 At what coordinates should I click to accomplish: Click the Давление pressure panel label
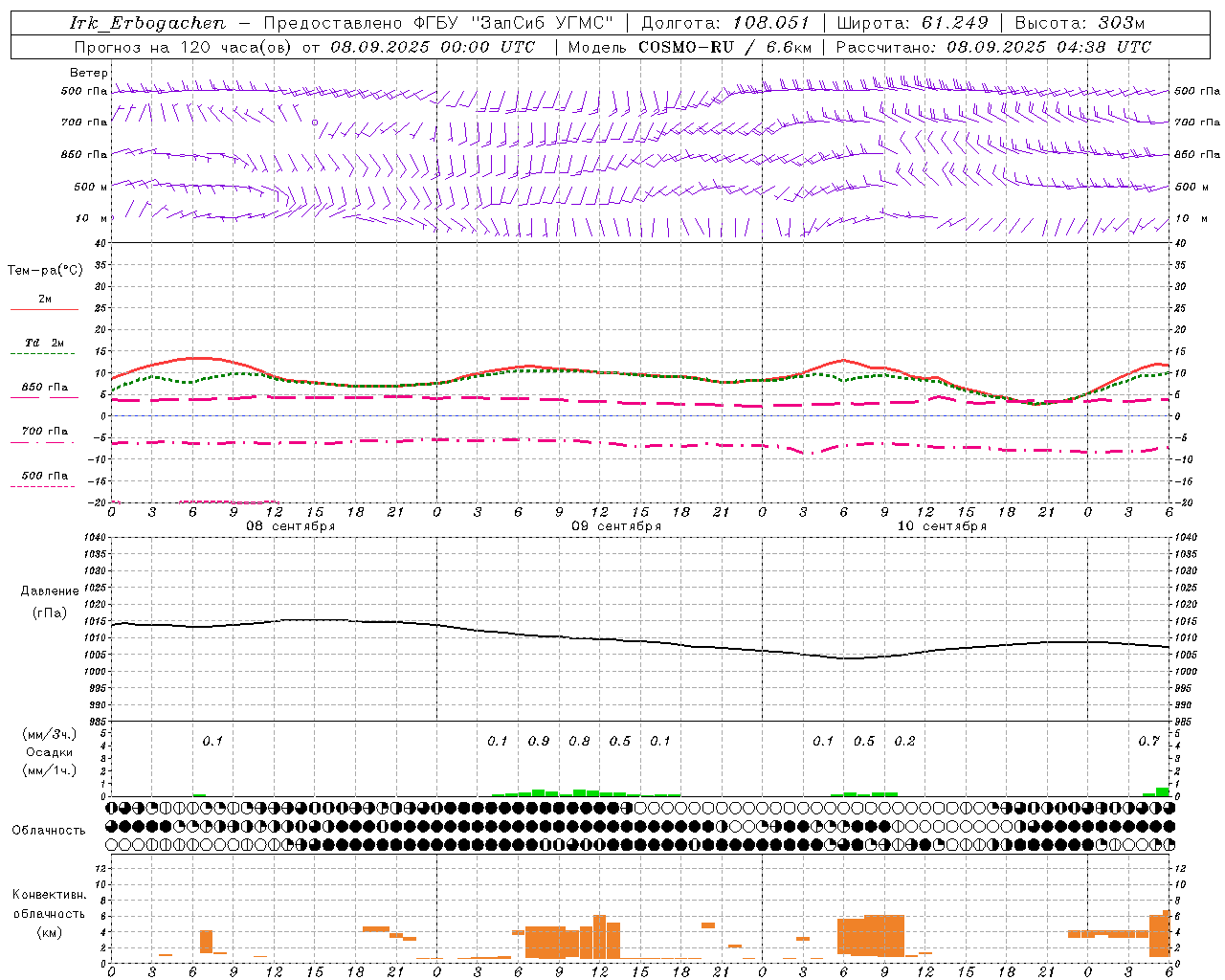click(x=50, y=591)
